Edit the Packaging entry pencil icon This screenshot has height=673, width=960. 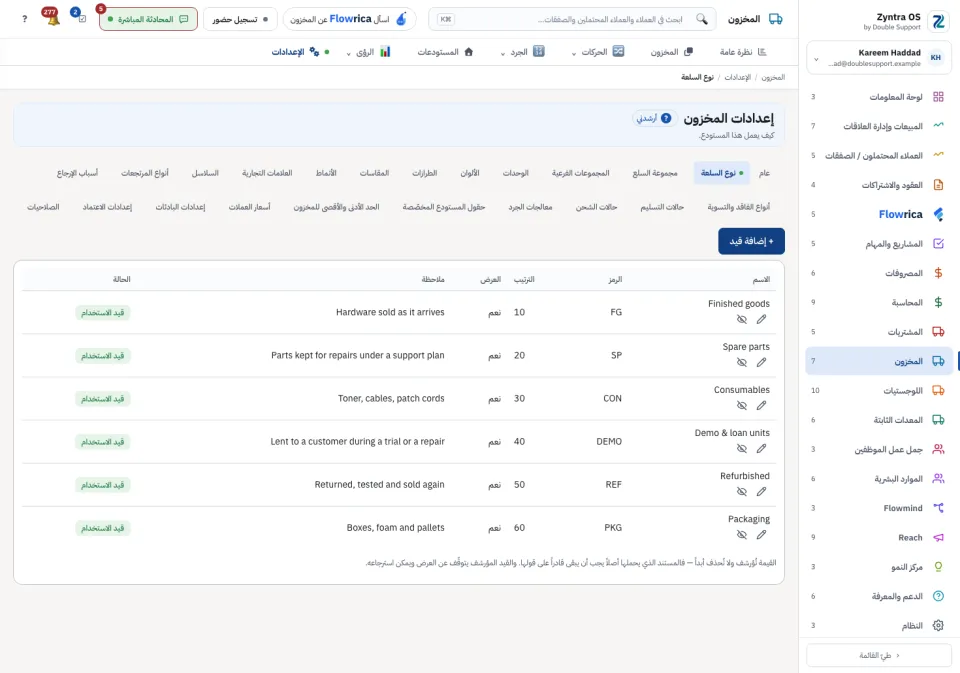(x=761, y=535)
